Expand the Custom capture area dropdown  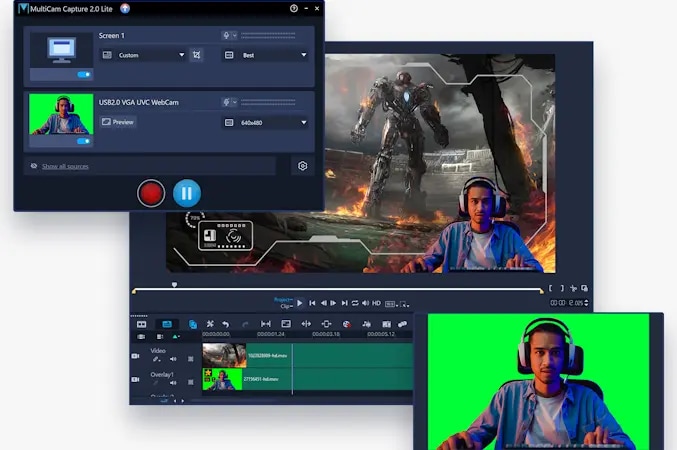[151, 55]
